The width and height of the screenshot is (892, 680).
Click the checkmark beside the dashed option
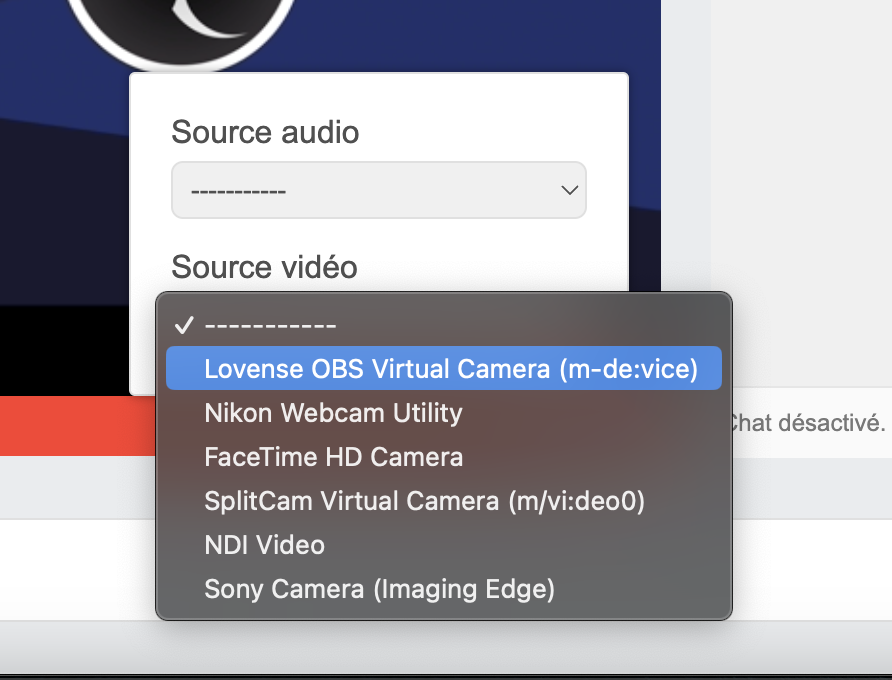tap(183, 326)
